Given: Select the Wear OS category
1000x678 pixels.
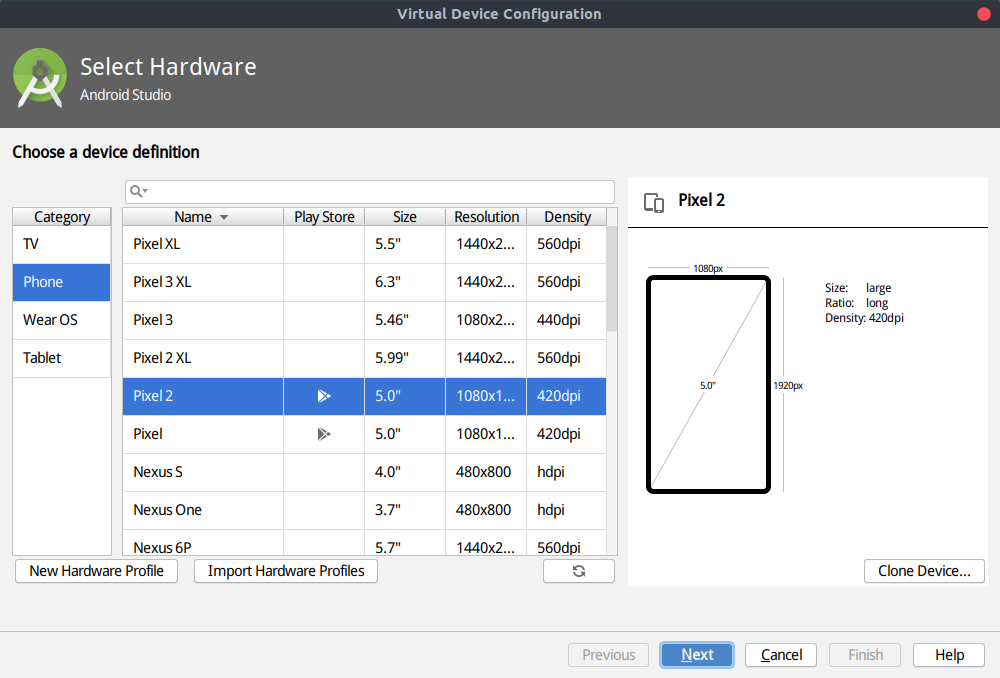Looking at the screenshot, I should coord(61,320).
